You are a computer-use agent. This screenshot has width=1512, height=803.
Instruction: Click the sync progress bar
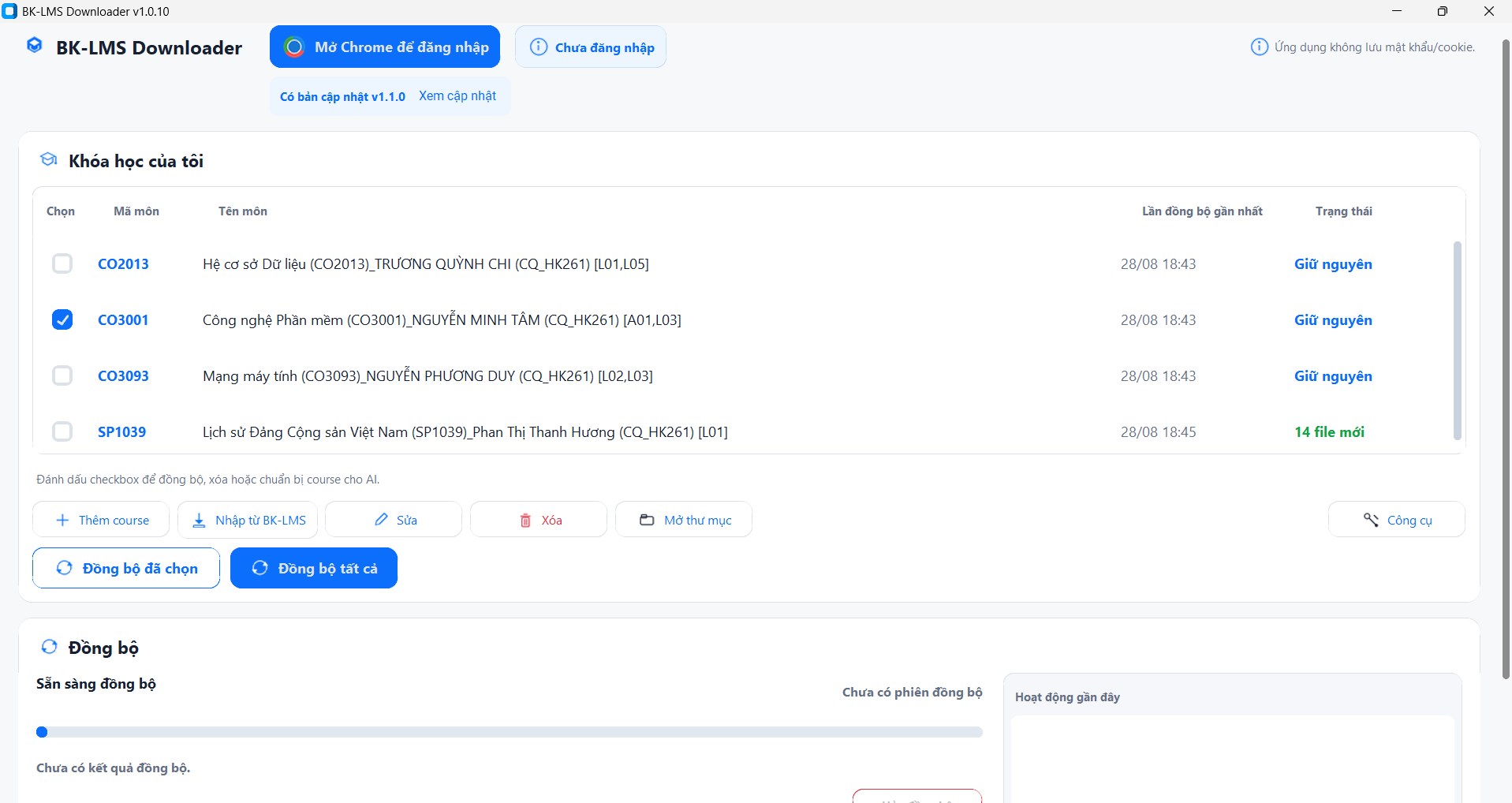pos(510,732)
